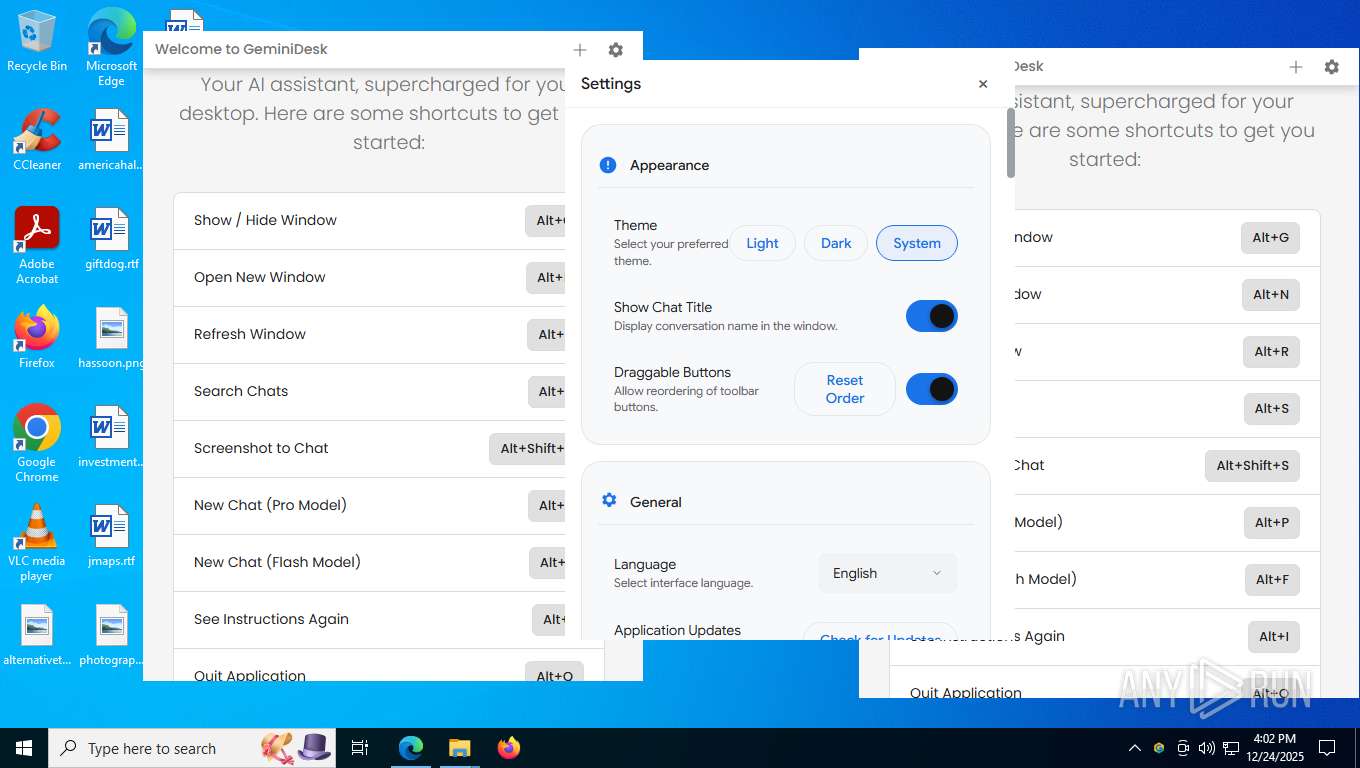Click the volume speaker tray icon
1360x768 pixels.
tap(1206, 748)
